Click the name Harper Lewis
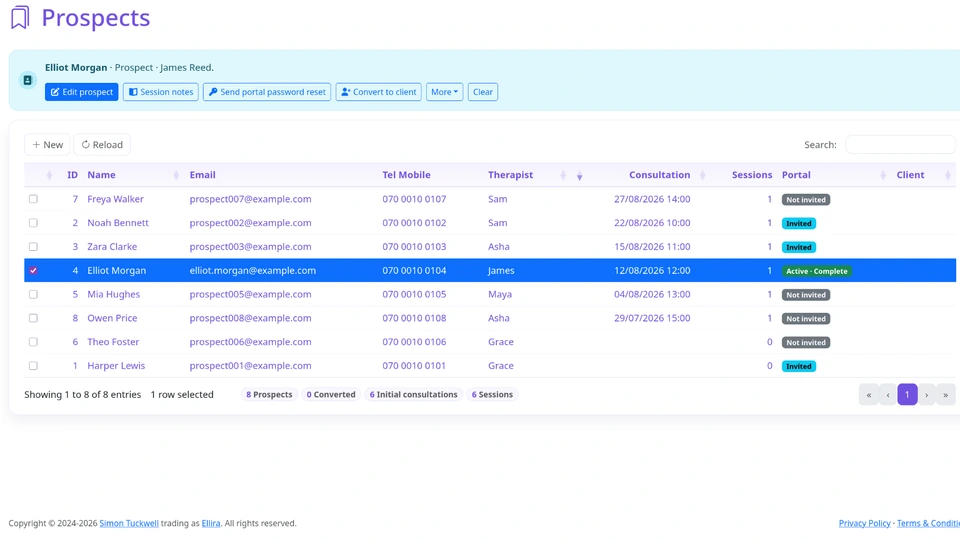Viewport: 960px width, 540px height. (116, 366)
